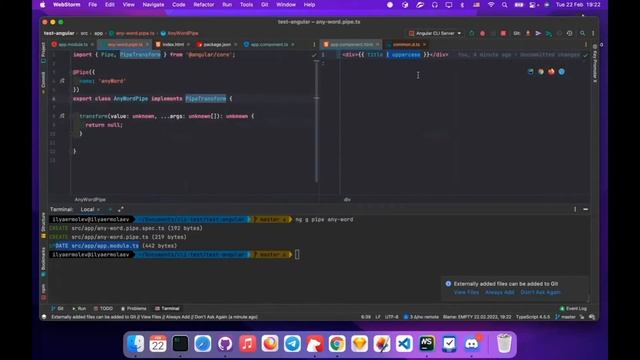Switch to the app.component.html tab in right editor
This screenshot has height=360, width=640.
(351, 44)
